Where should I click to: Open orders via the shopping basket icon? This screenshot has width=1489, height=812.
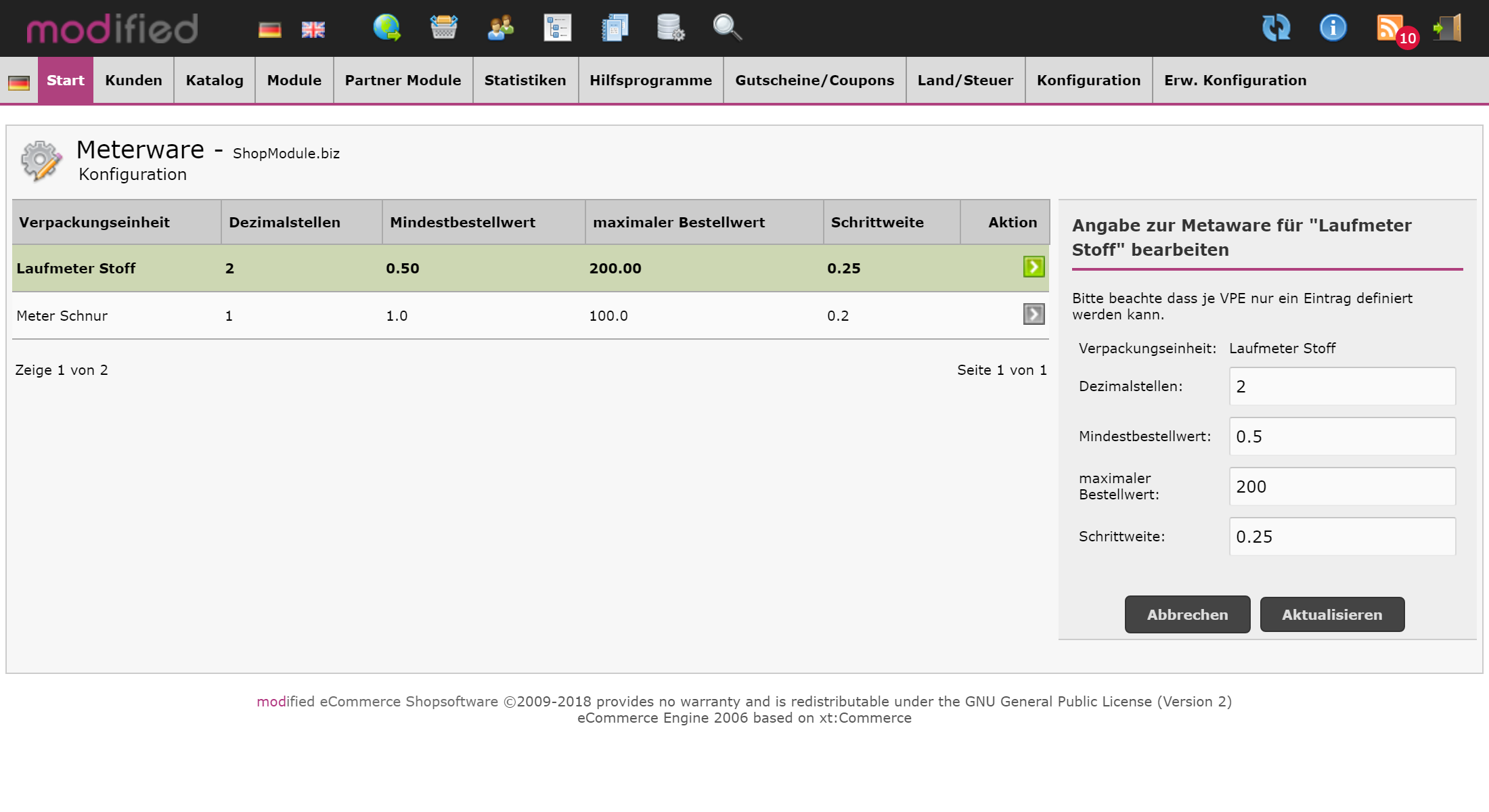443,28
